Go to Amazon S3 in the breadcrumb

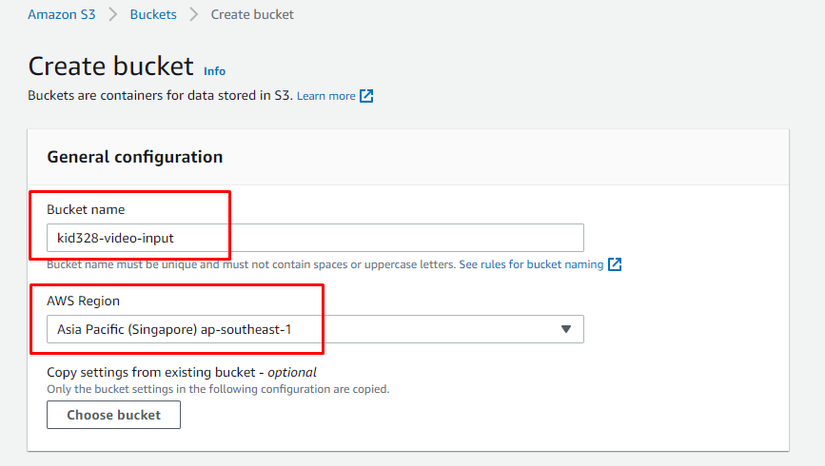(62, 15)
